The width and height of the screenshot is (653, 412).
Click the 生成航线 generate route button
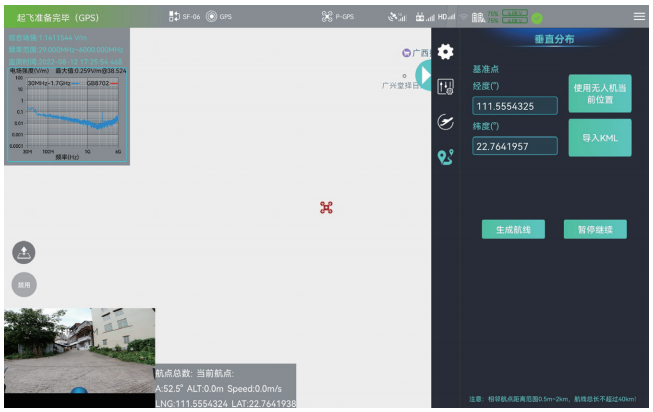click(513, 229)
